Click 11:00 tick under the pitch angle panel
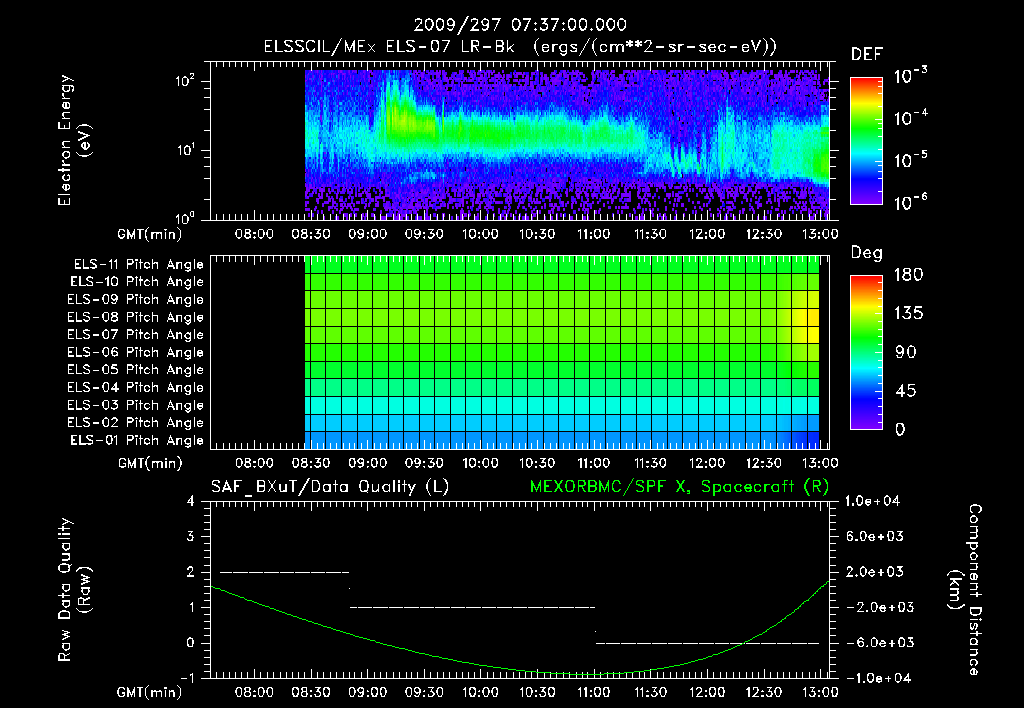 pyautogui.click(x=594, y=463)
